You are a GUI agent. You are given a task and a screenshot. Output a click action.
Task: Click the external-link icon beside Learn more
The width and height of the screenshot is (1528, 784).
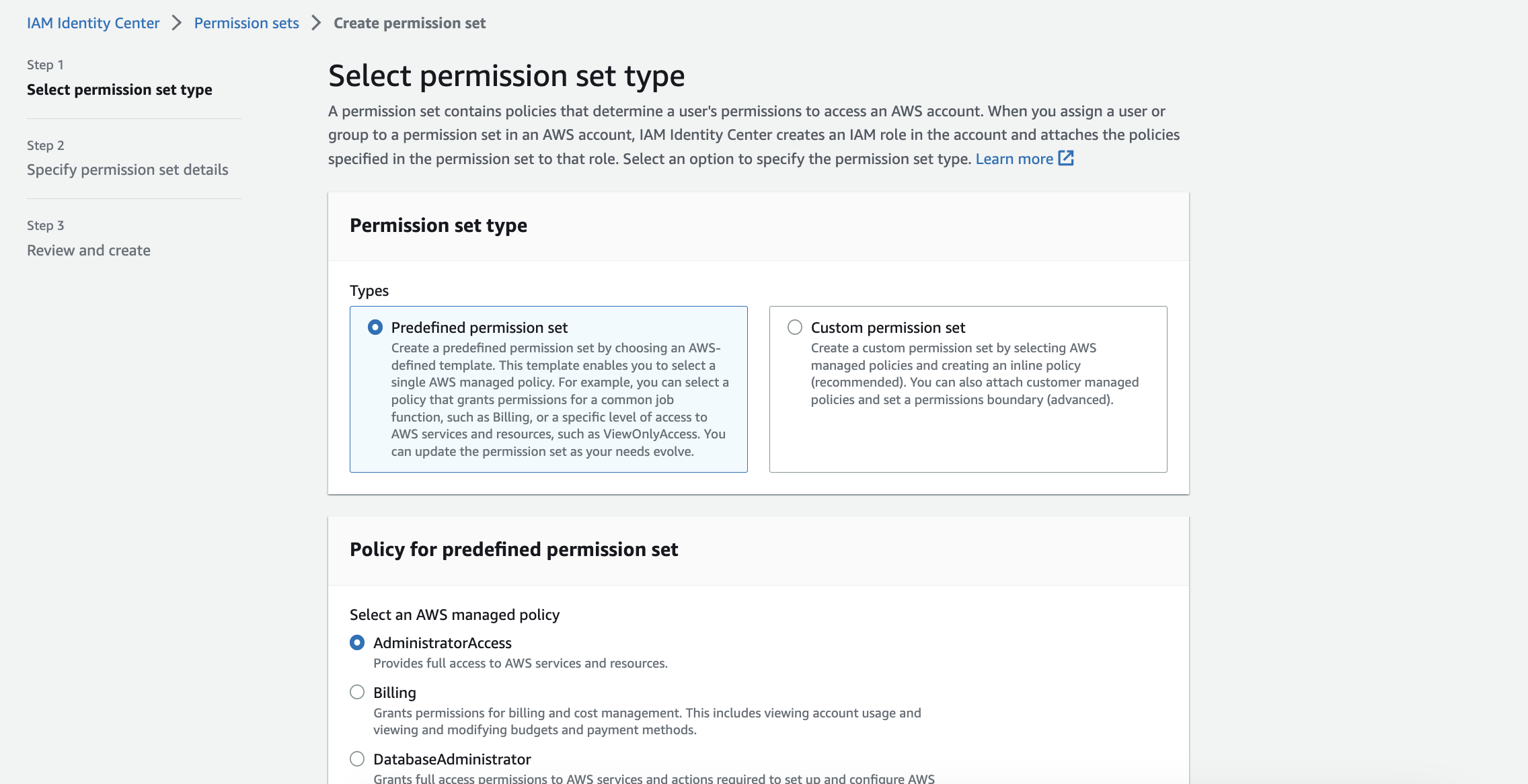tap(1066, 158)
